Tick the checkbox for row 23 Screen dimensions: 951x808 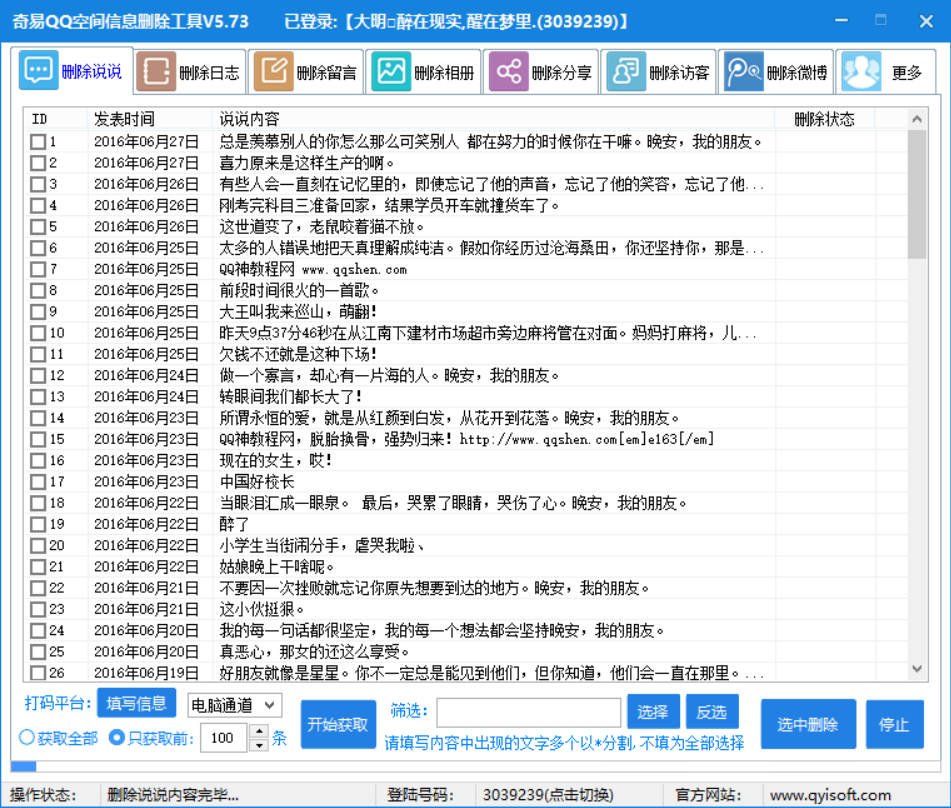(38, 609)
